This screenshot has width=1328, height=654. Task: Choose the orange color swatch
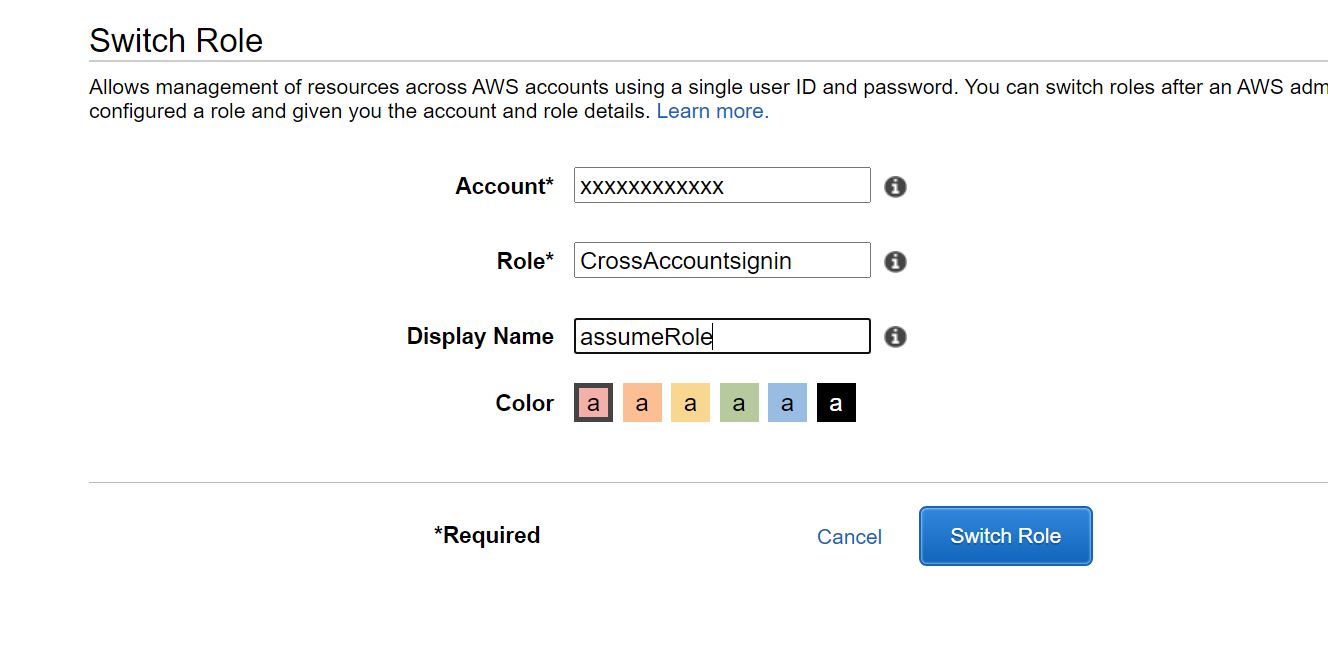click(642, 403)
